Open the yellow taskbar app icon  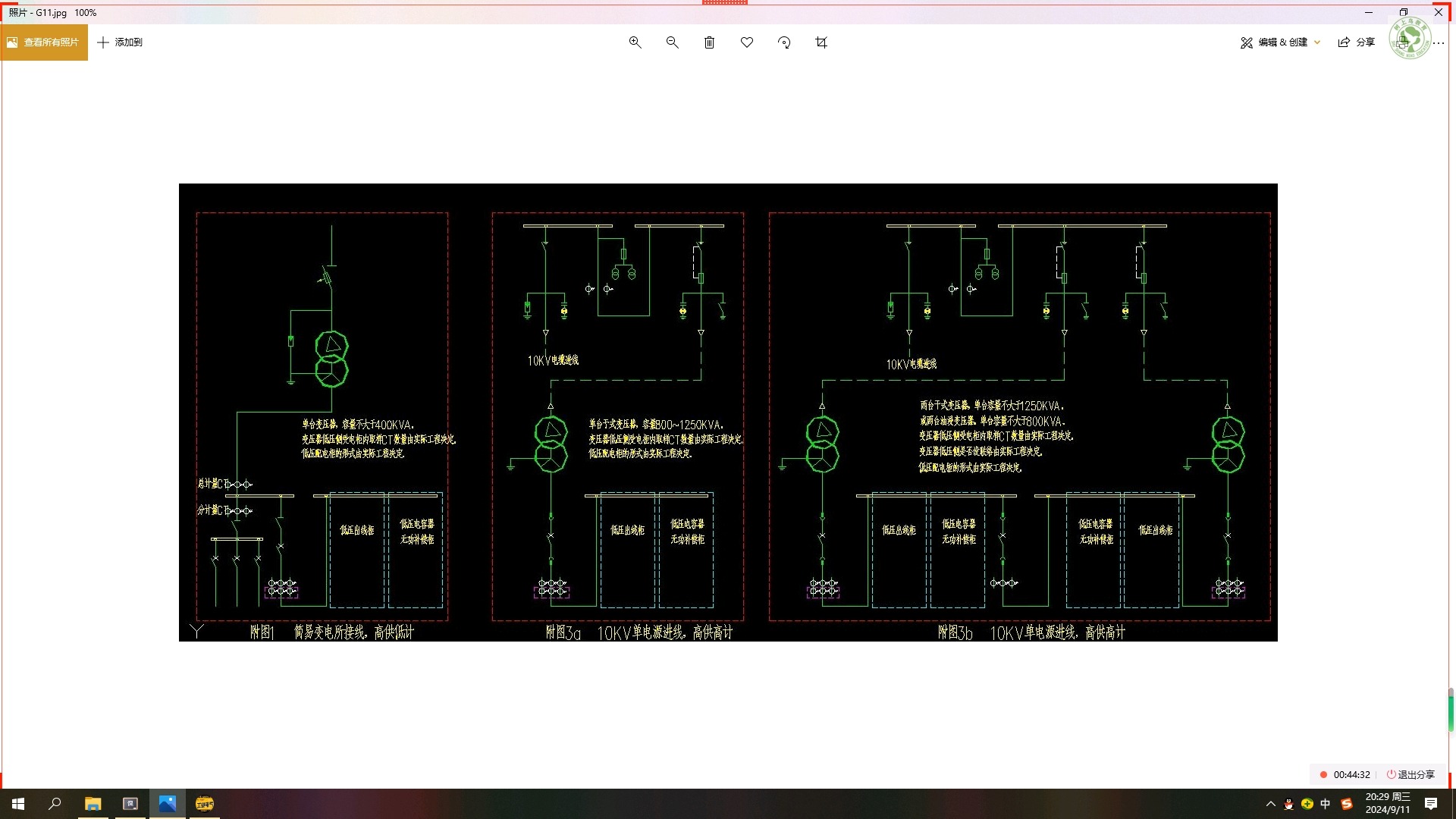(205, 804)
